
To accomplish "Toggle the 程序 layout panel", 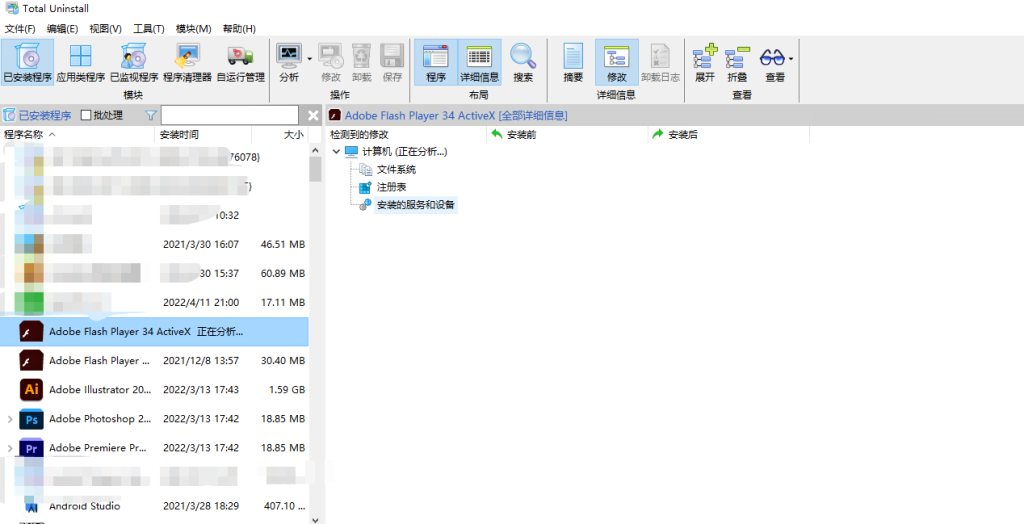I will [436, 63].
